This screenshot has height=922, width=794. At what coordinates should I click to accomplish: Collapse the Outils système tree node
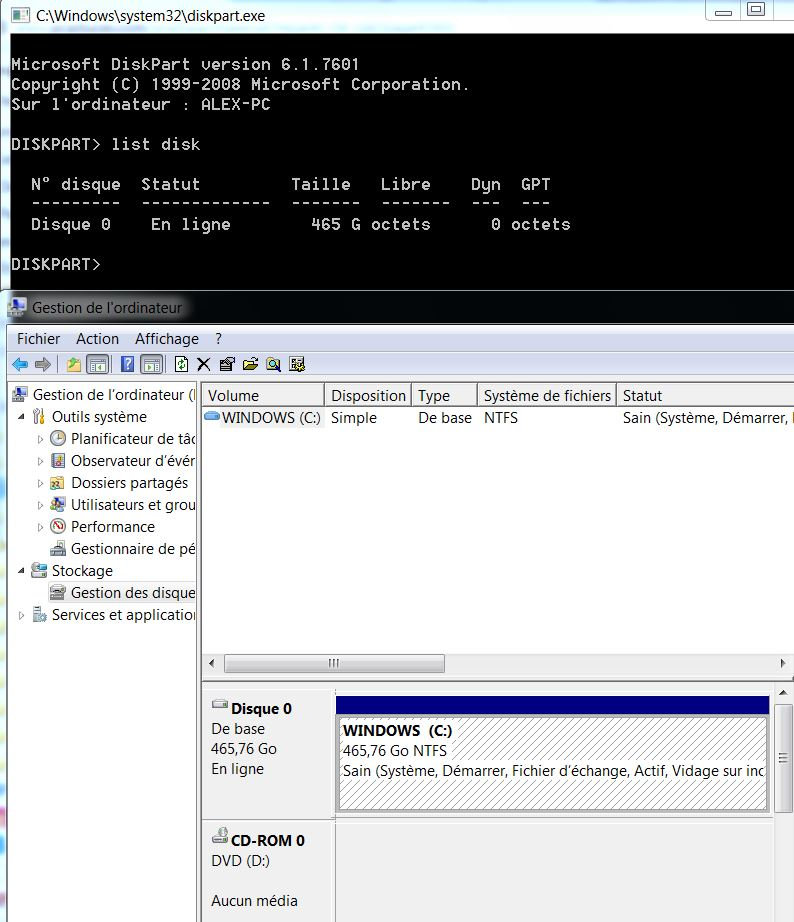tap(22, 416)
